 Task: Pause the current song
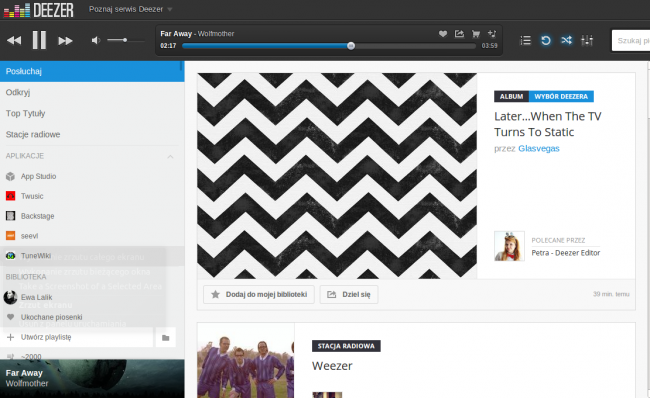[x=39, y=40]
